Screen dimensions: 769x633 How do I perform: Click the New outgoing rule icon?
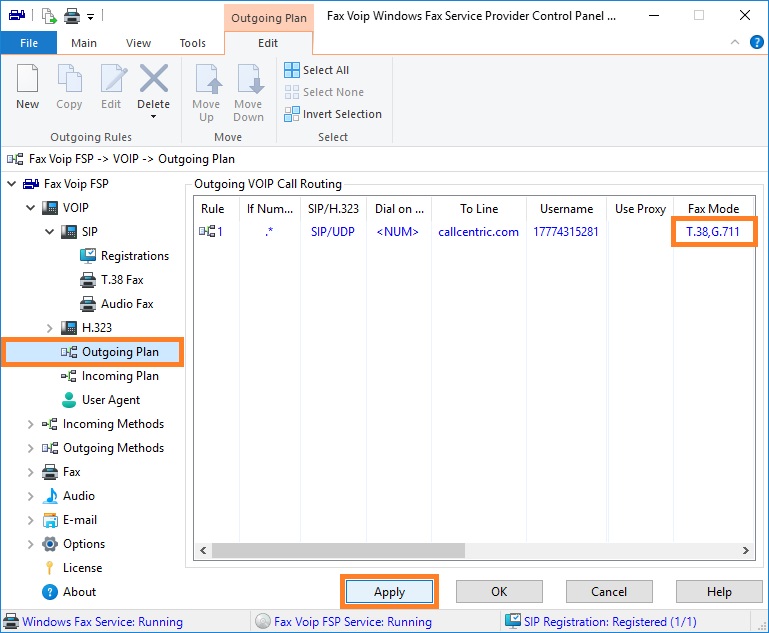(27, 78)
